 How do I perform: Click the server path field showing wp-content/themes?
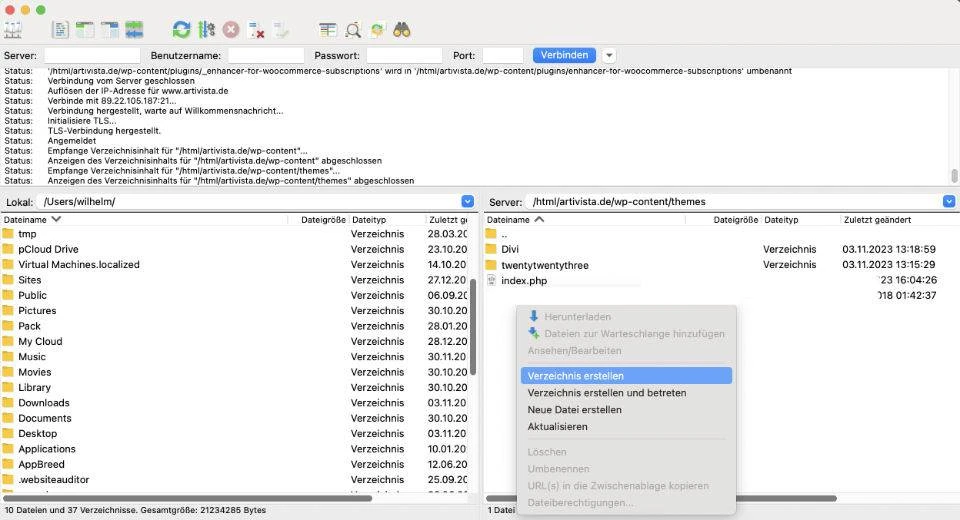point(733,202)
